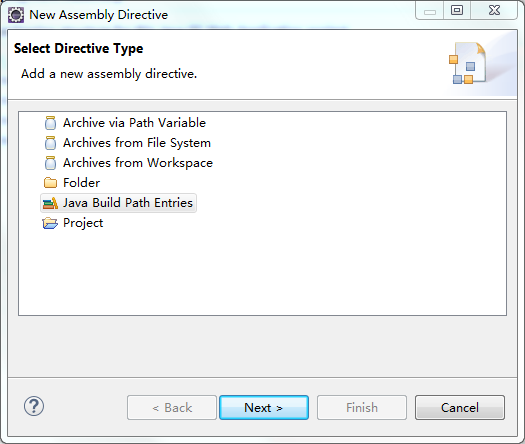Click the books icon for Java Build Path Entries
Image resolution: width=525 pixels, height=444 pixels.
(x=50, y=203)
